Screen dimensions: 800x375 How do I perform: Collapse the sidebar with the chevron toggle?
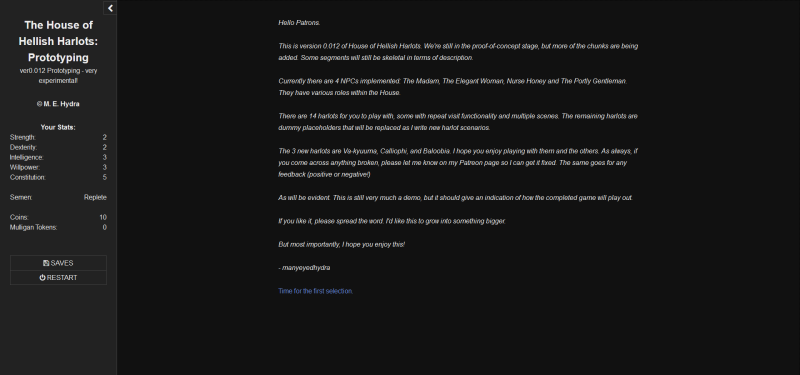[110, 8]
